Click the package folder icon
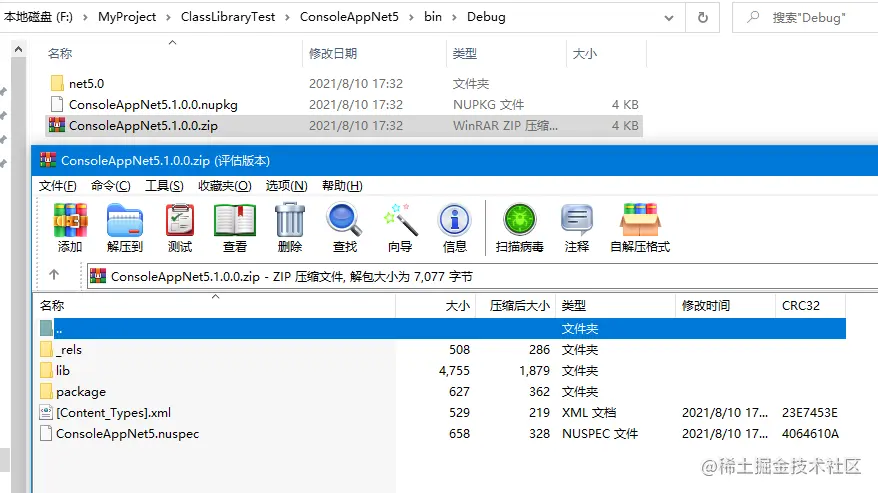This screenshot has height=493, width=878. (x=46, y=391)
